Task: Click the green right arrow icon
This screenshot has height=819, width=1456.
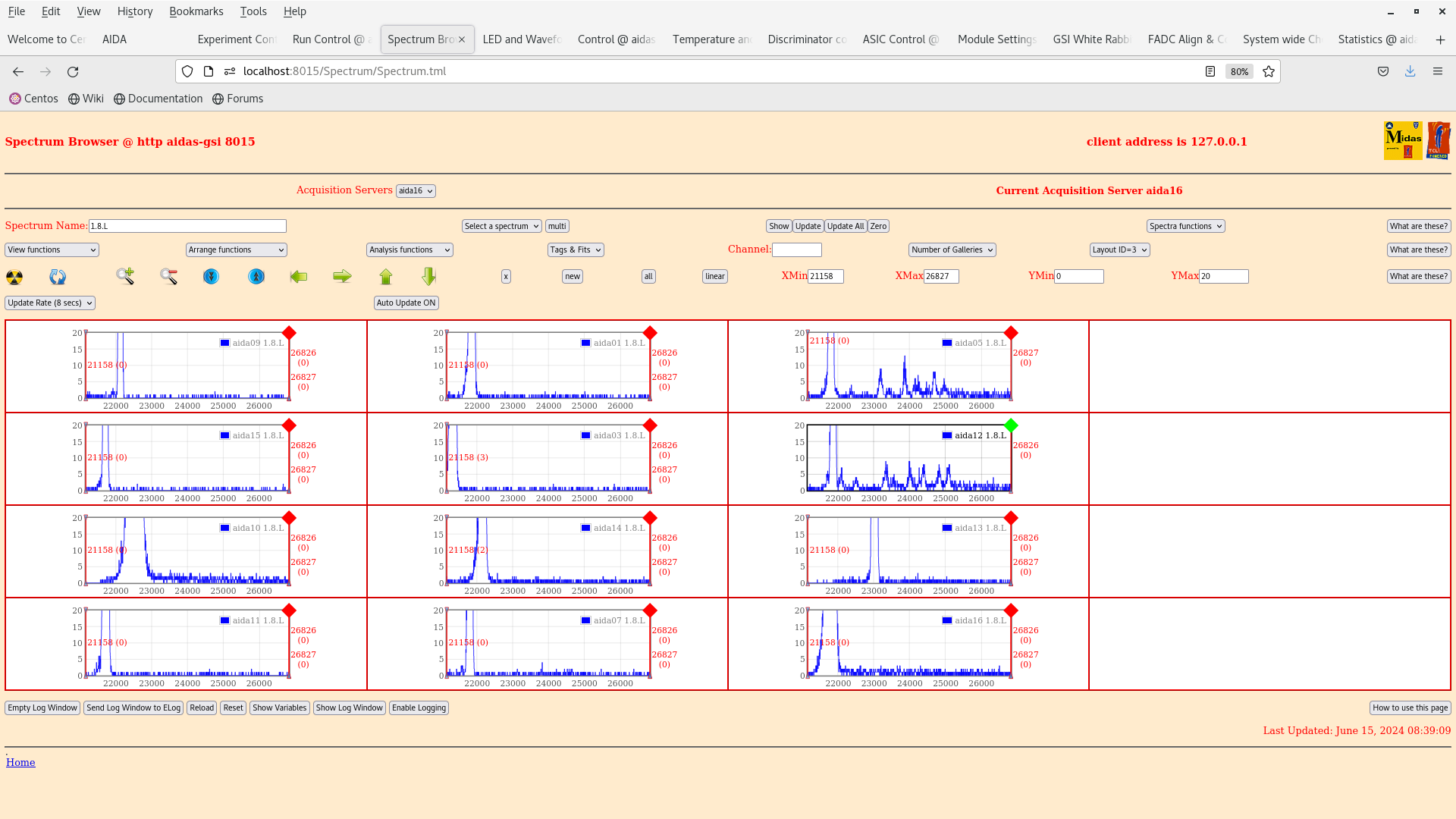Action: tap(342, 276)
